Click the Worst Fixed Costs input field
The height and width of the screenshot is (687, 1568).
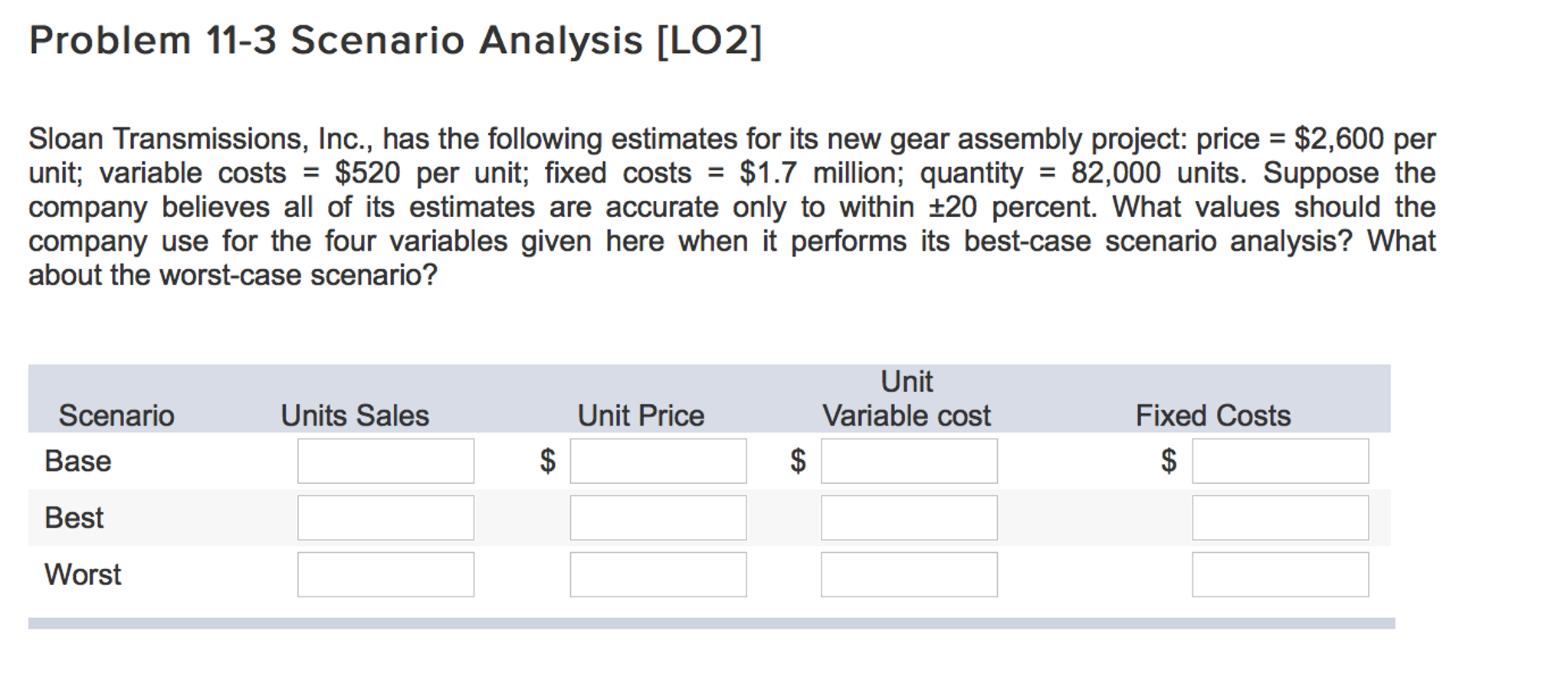click(x=1279, y=574)
